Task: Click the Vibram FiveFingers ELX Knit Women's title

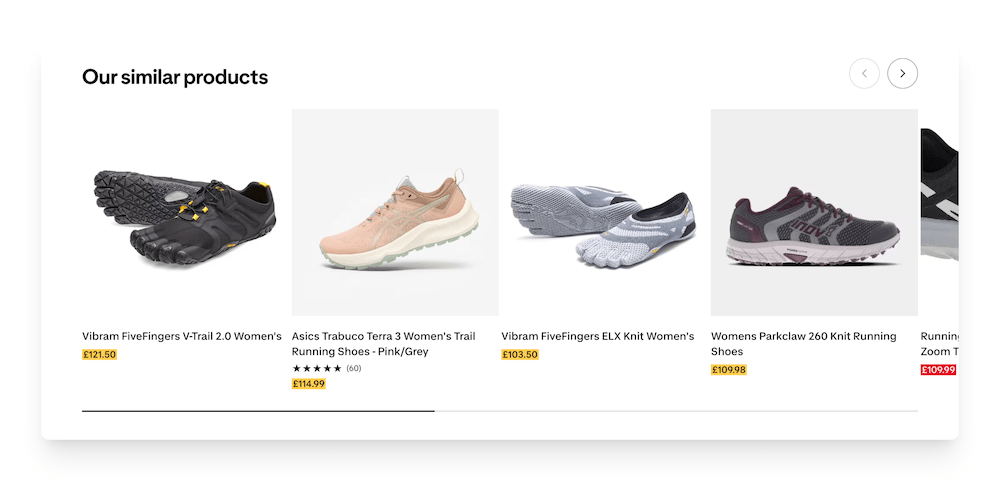Action: pos(598,337)
